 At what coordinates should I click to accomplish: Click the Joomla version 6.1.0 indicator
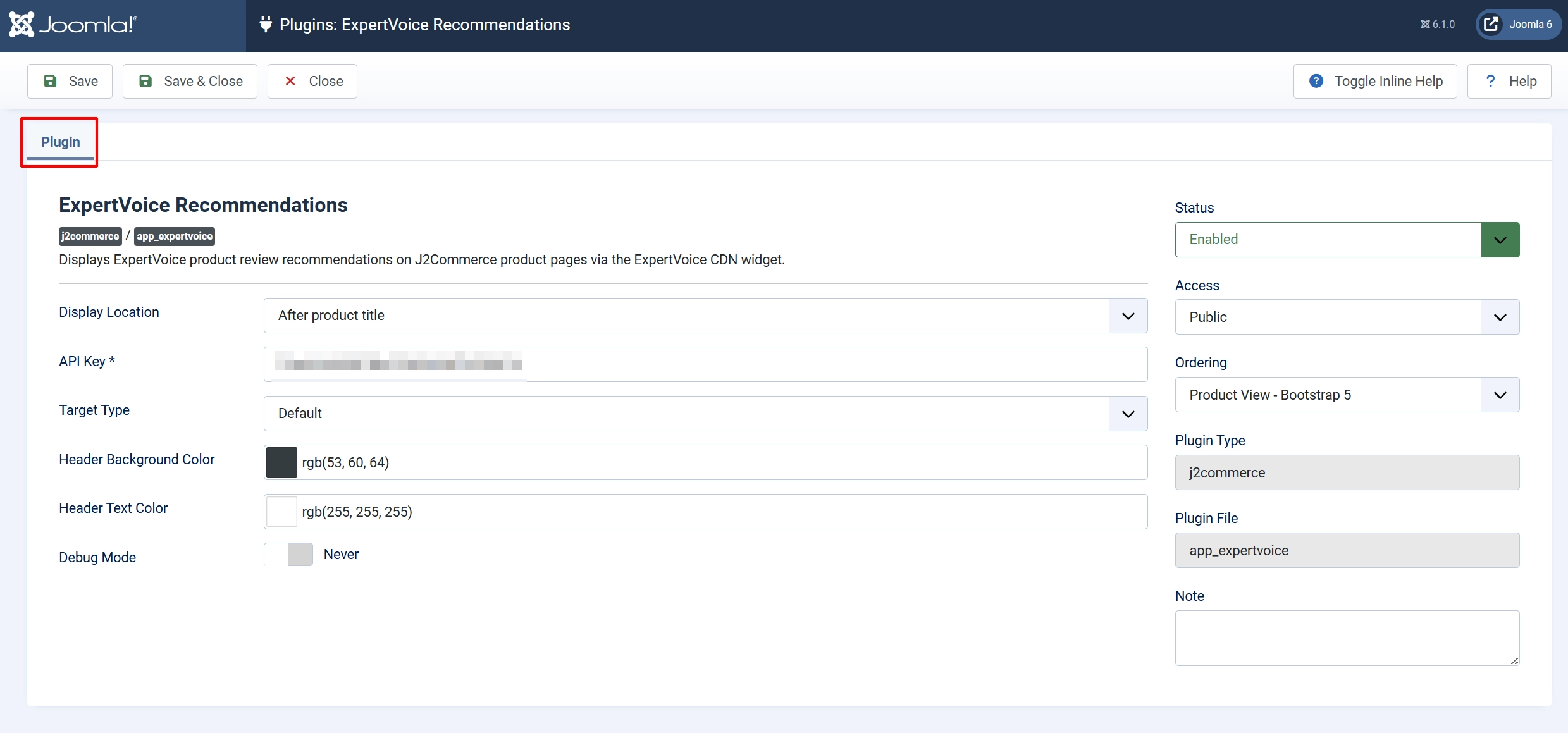(1438, 24)
